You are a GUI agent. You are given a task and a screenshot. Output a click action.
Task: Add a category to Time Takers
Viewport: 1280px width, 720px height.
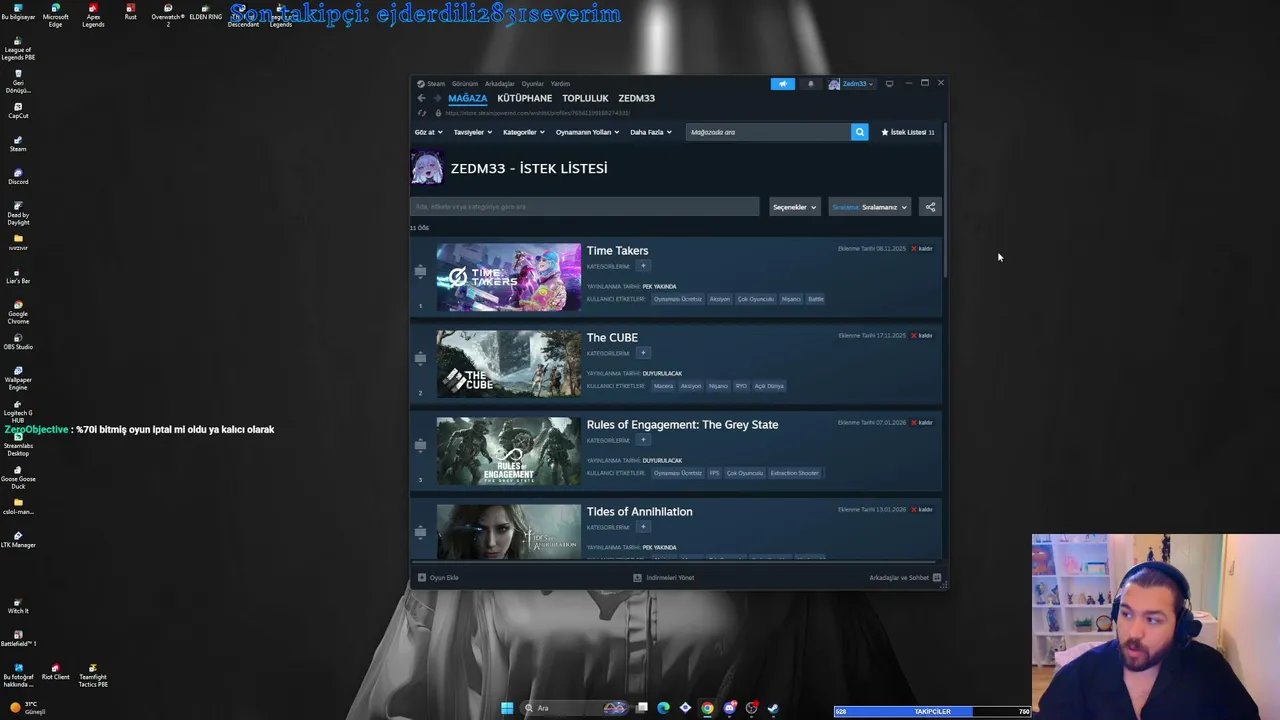pos(643,266)
